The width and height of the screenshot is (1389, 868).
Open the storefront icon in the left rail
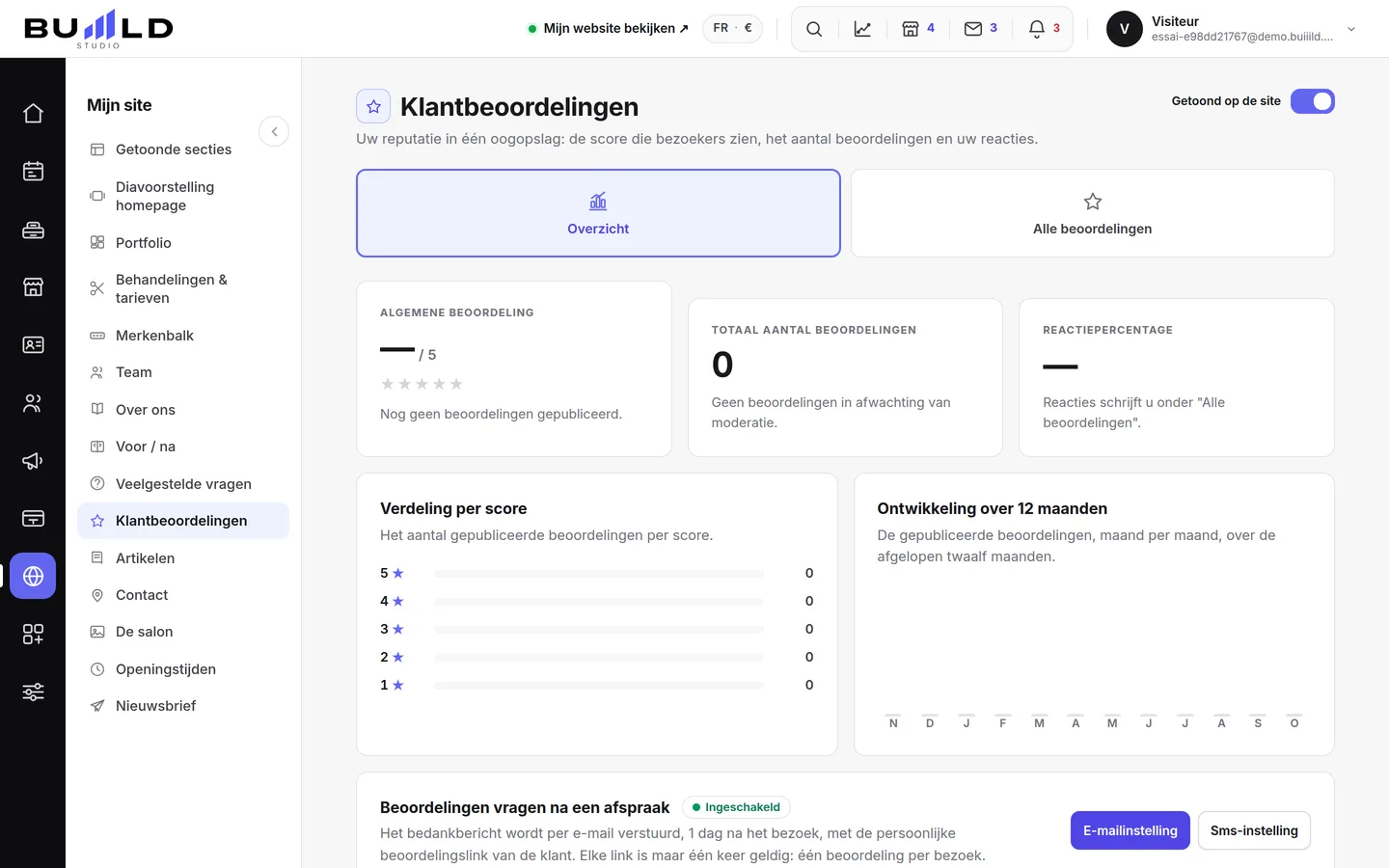33,287
